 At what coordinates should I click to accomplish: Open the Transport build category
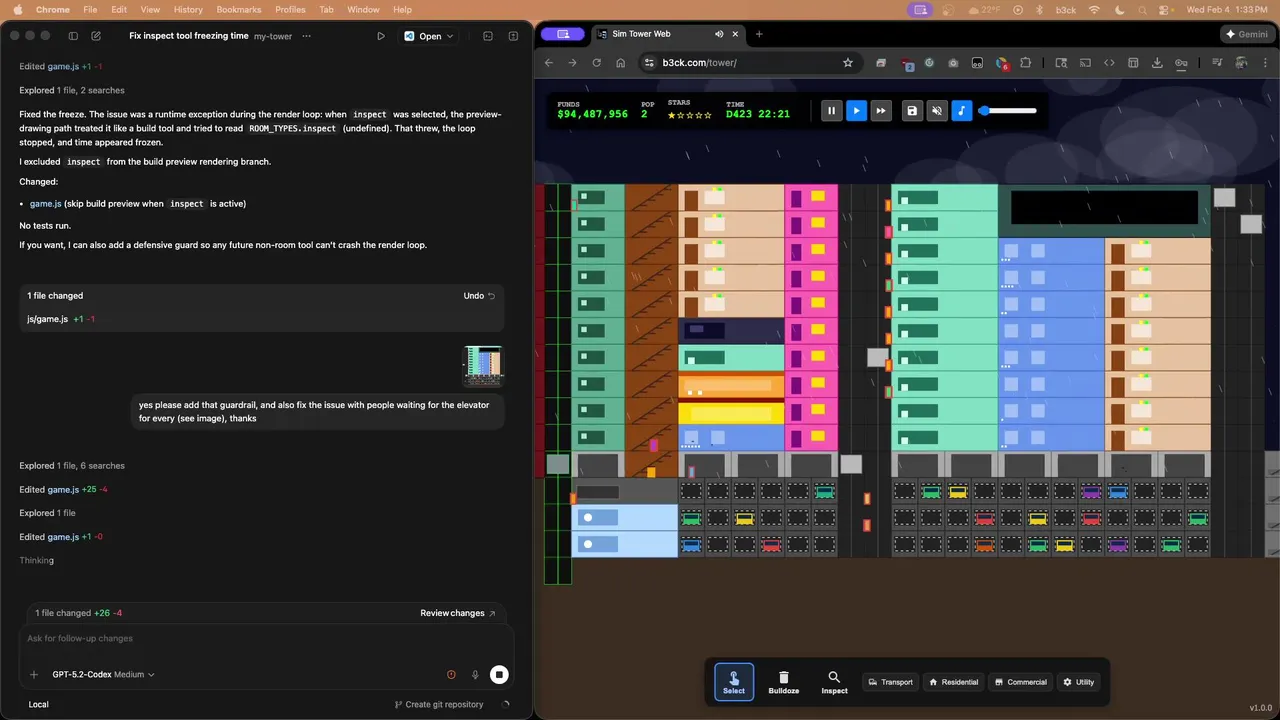tap(890, 682)
